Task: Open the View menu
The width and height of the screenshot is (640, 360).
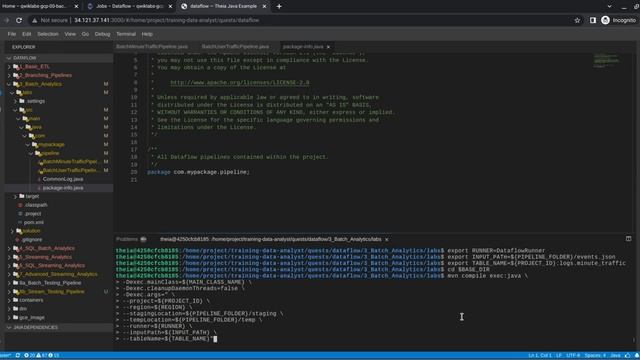Action: click(x=70, y=34)
